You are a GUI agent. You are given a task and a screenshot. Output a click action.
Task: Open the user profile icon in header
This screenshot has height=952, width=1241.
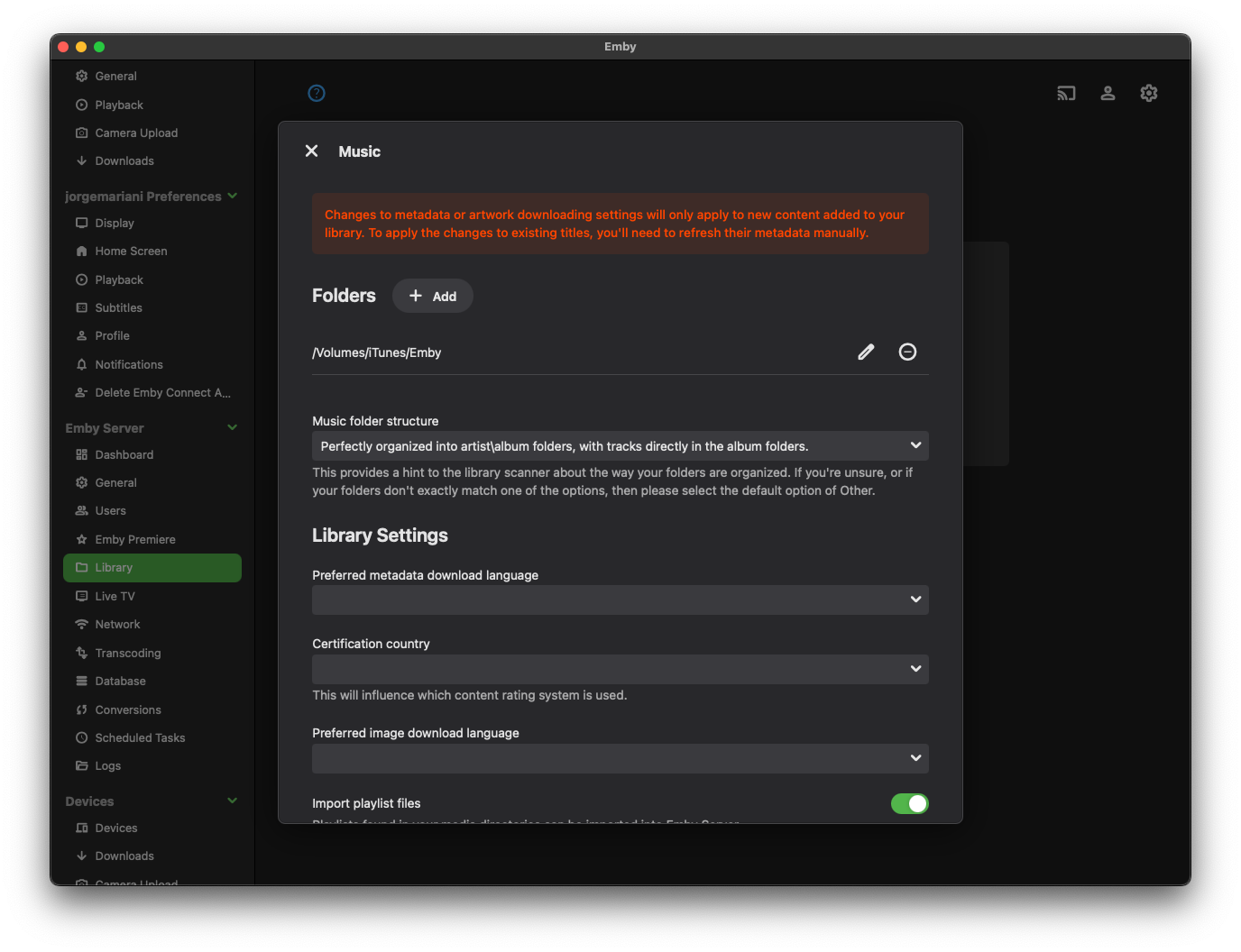pos(1108,93)
